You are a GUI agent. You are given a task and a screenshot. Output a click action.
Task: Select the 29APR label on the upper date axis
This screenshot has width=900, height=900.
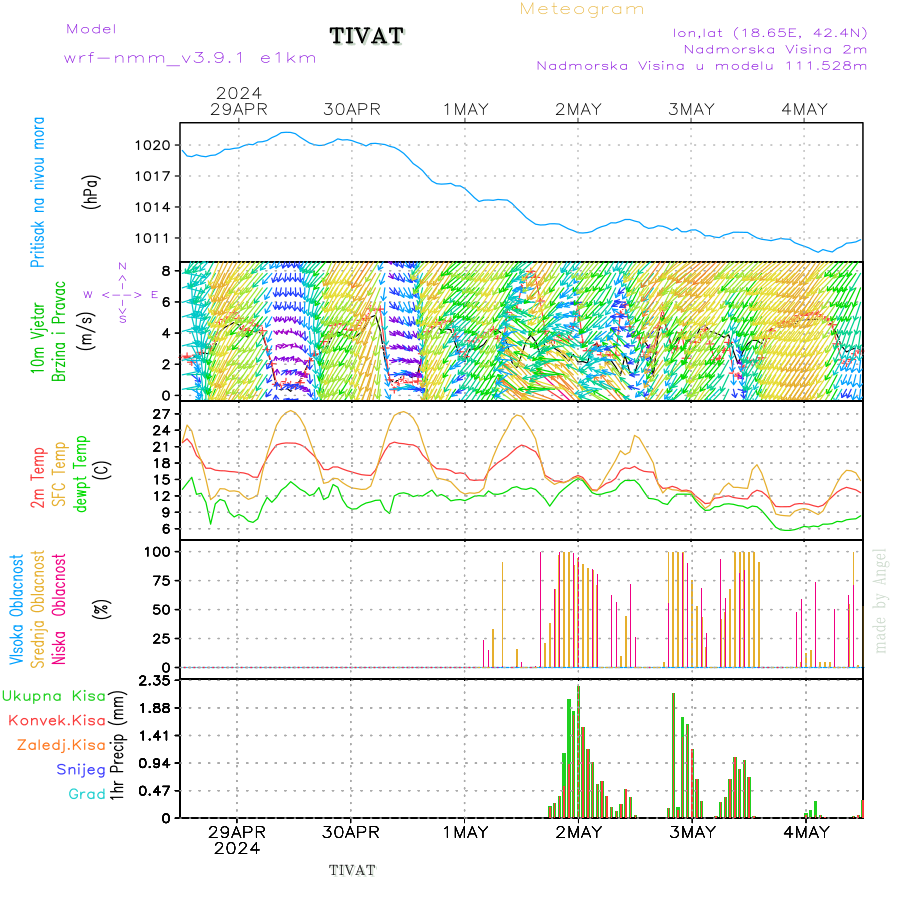coord(239,109)
